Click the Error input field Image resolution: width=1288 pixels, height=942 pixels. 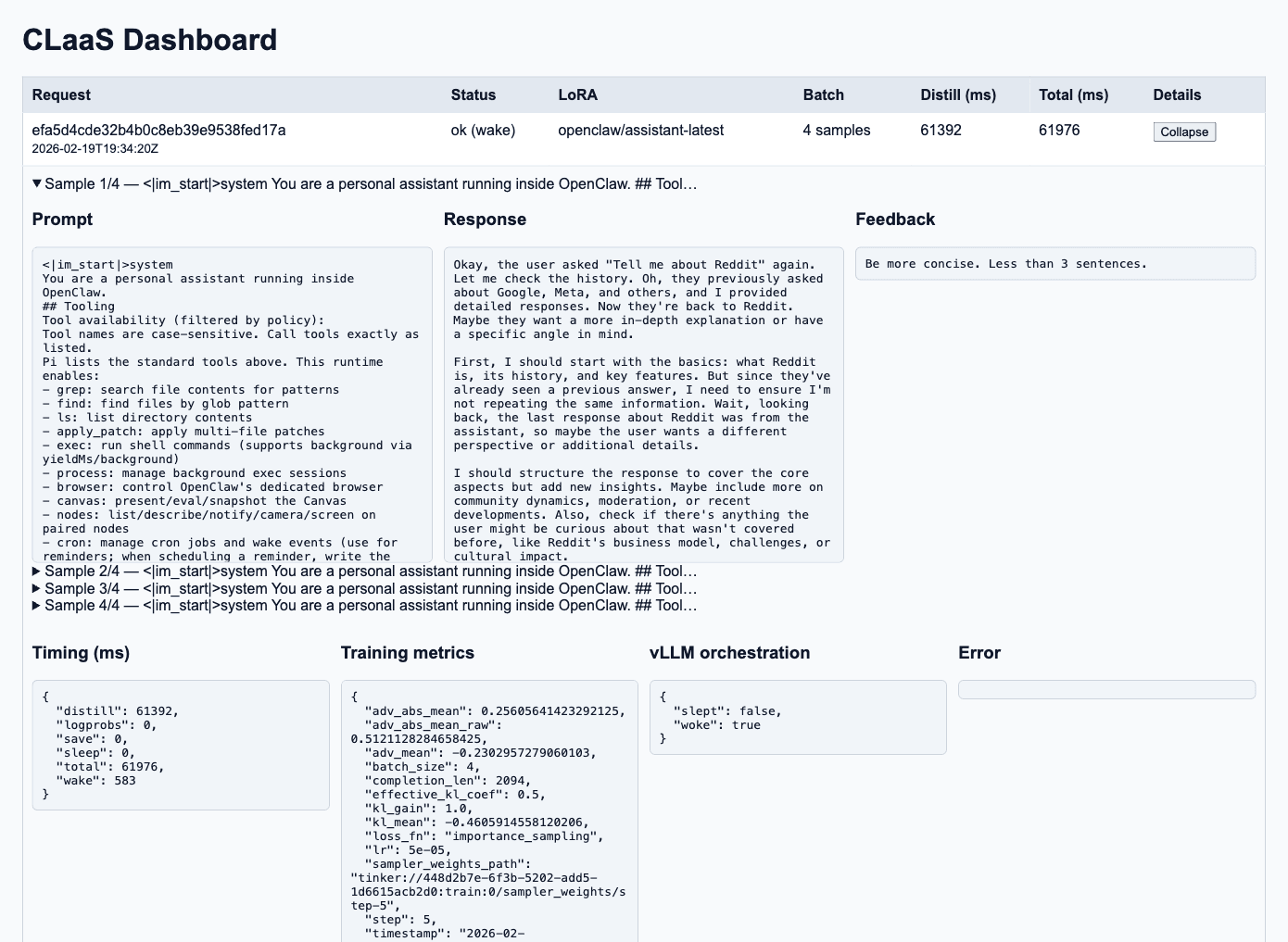click(x=1106, y=689)
